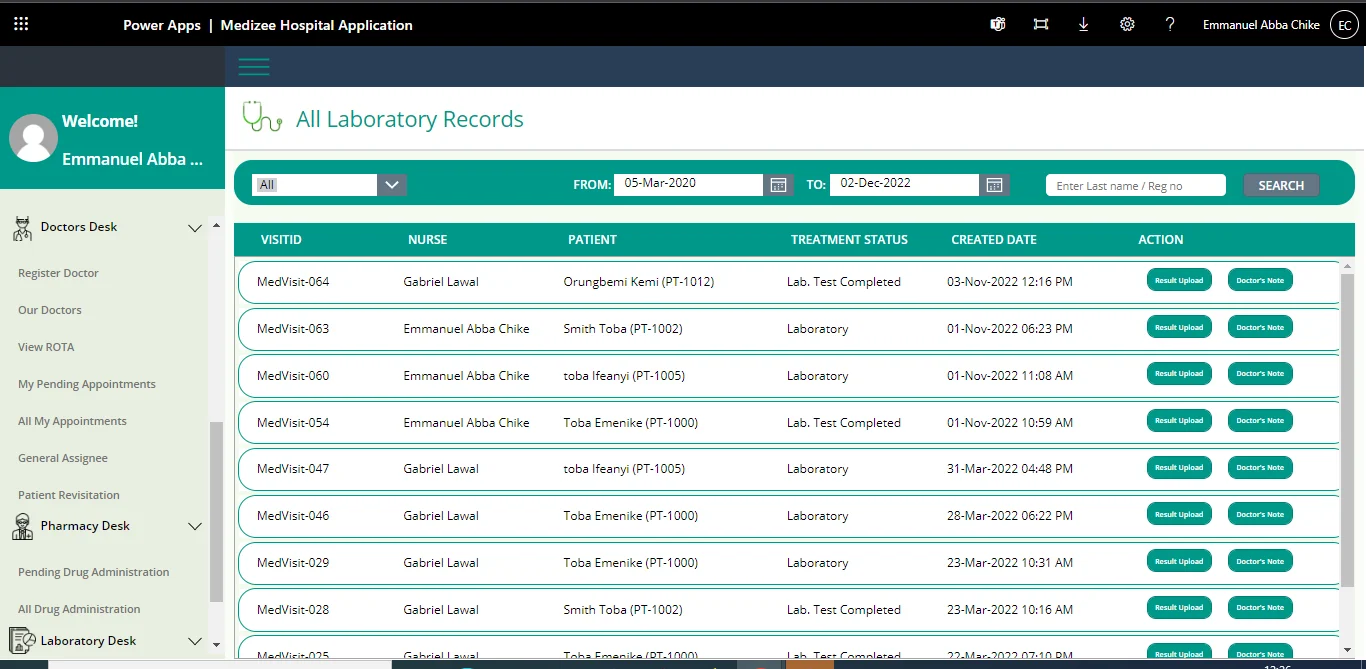Collapse the Doctors Desk section
The height and width of the screenshot is (669, 1366).
(x=195, y=228)
